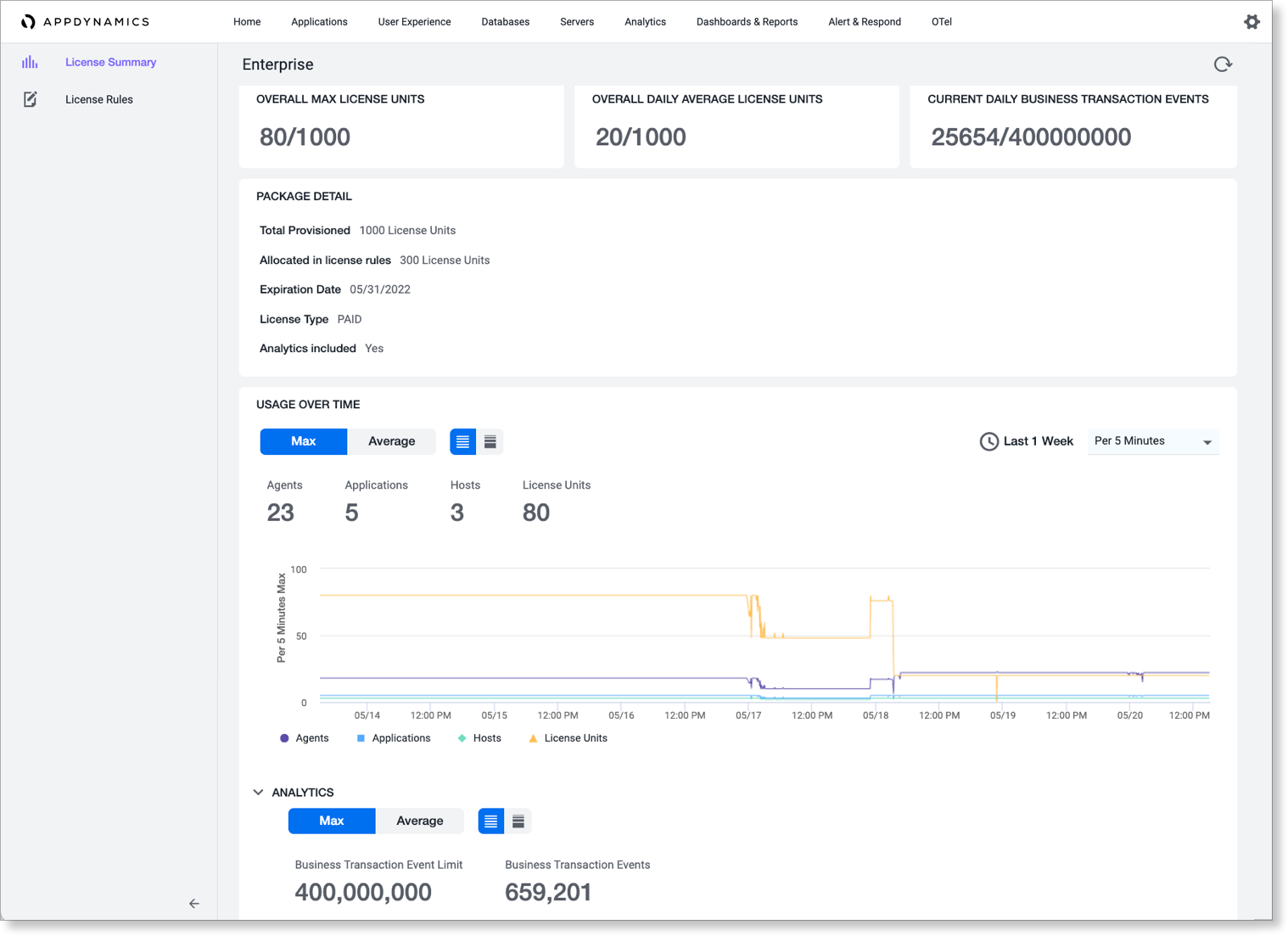The image size is (1288, 936).
Task: Toggle the Agents legend series
Action: (x=304, y=738)
